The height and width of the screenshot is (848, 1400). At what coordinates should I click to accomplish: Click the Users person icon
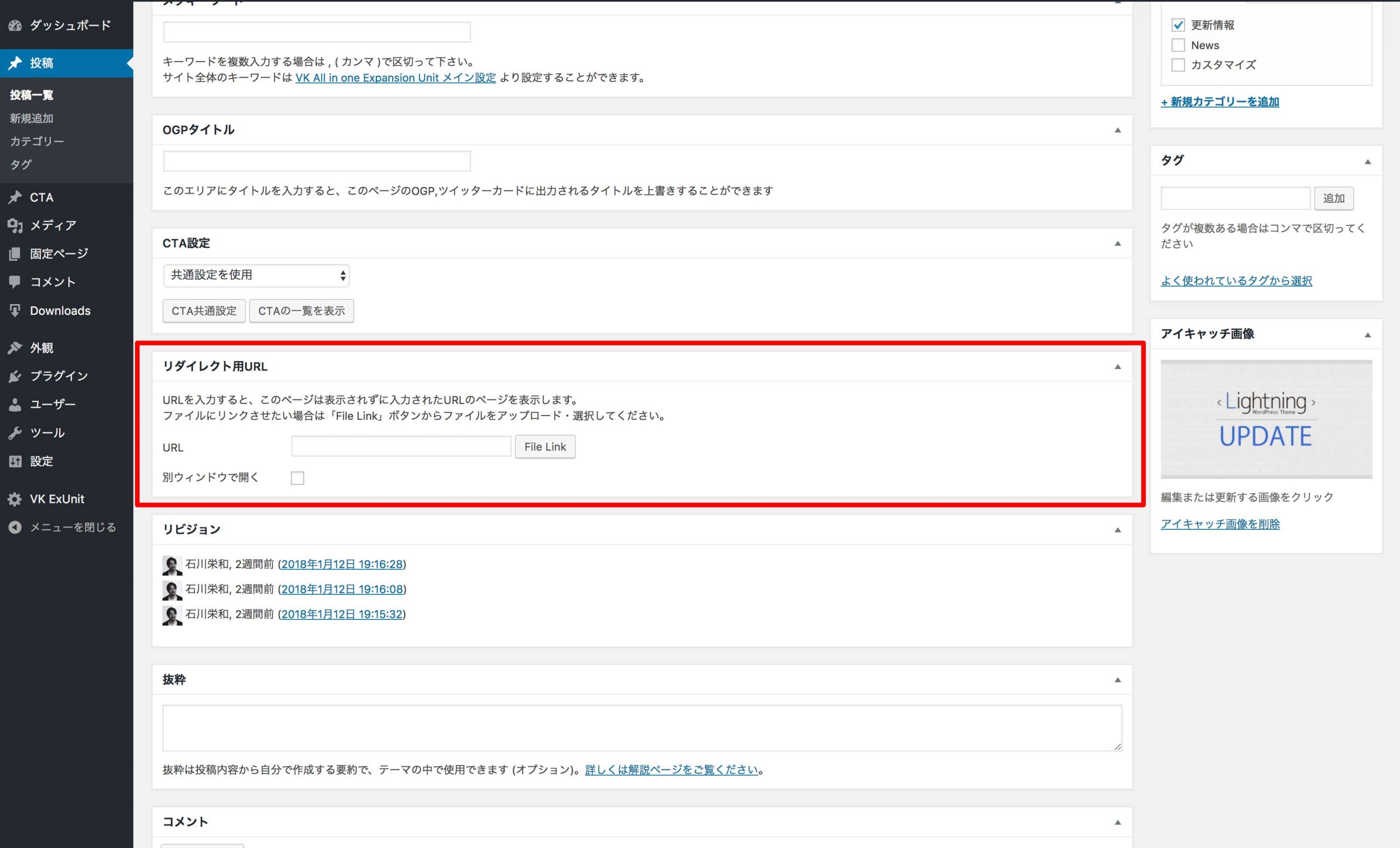(15, 405)
